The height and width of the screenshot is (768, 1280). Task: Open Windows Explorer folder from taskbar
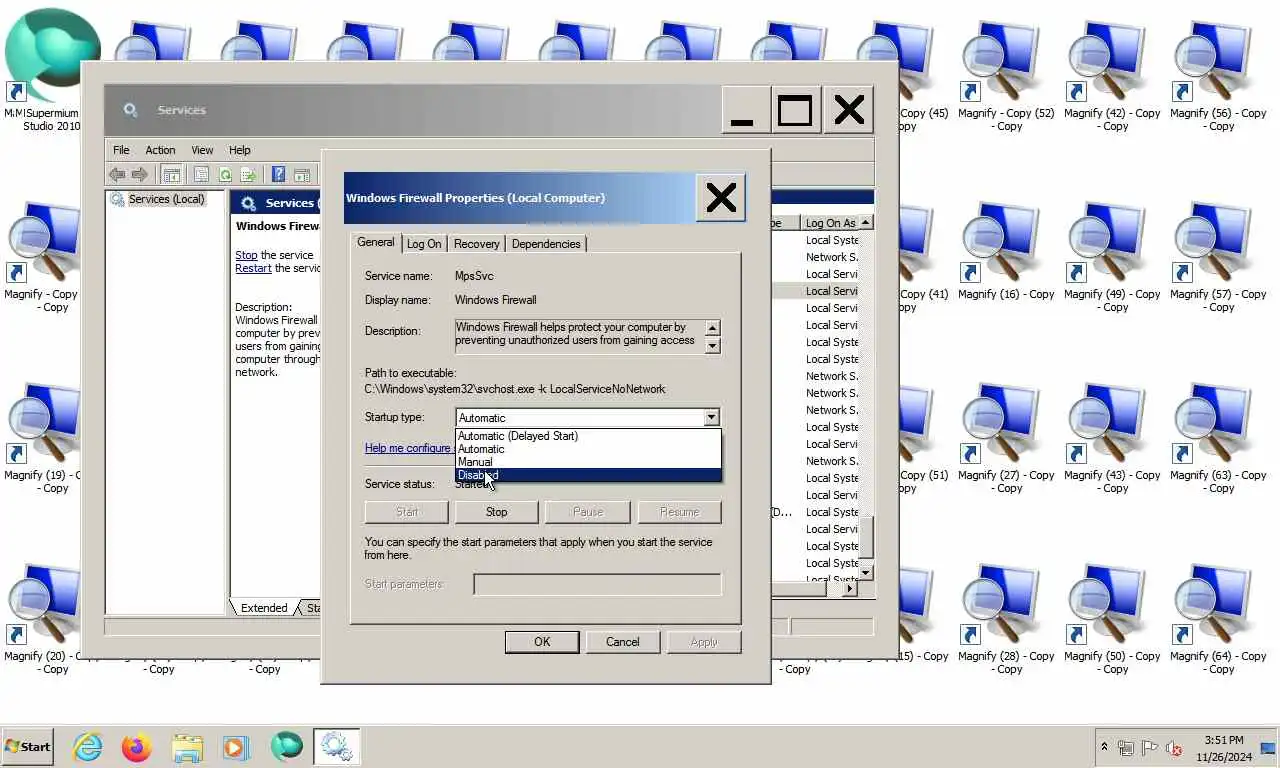click(x=187, y=747)
